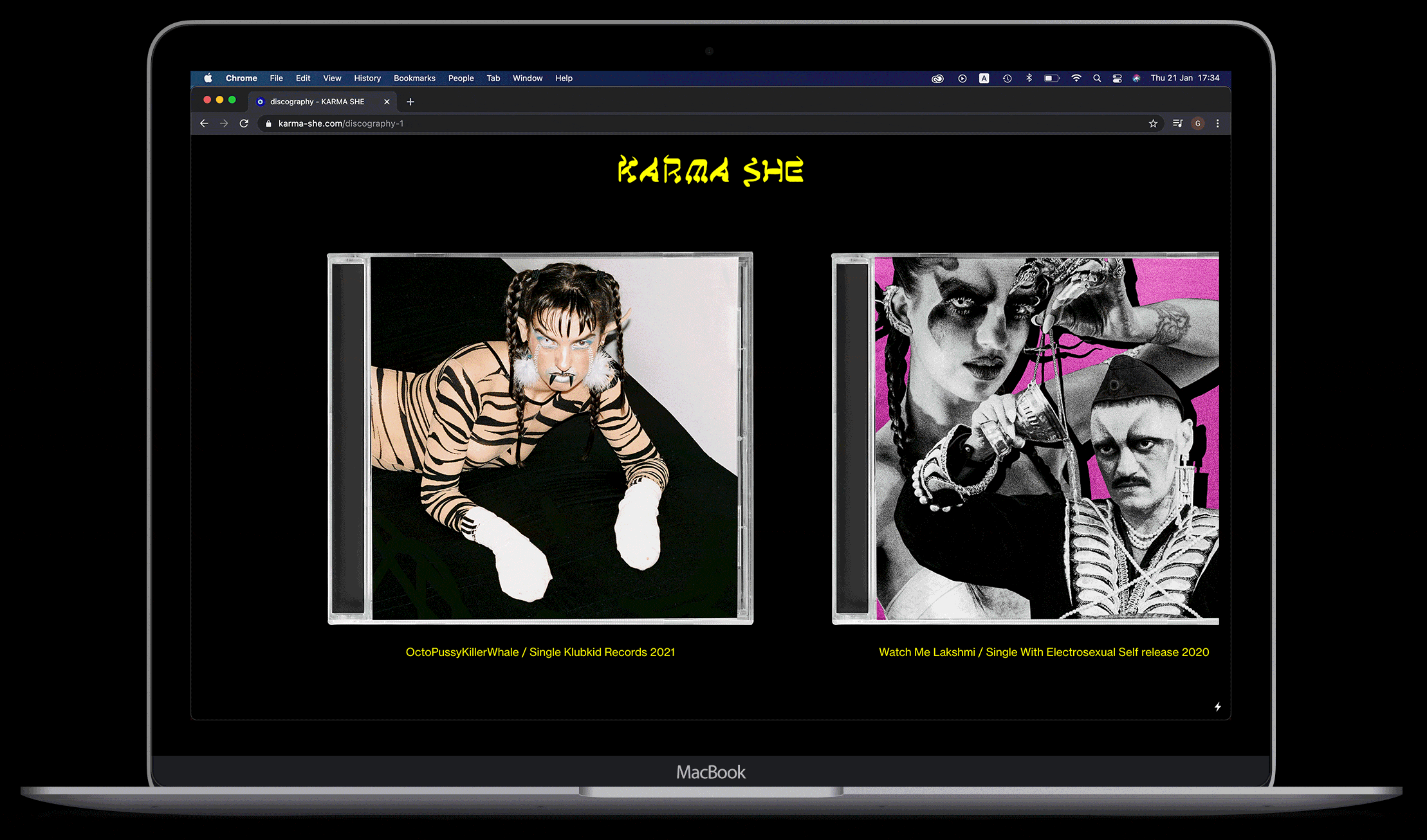Click the date and time Thu 21 Jan
This screenshot has height=840, width=1427.
[1184, 78]
